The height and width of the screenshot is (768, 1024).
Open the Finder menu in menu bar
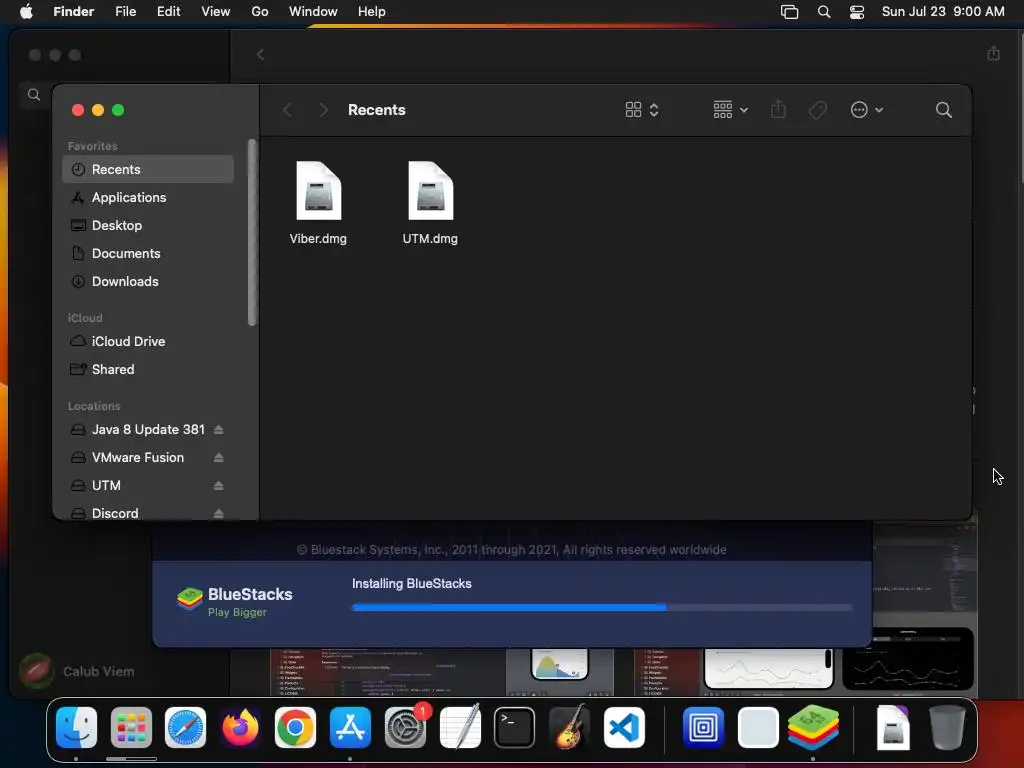[x=74, y=12]
